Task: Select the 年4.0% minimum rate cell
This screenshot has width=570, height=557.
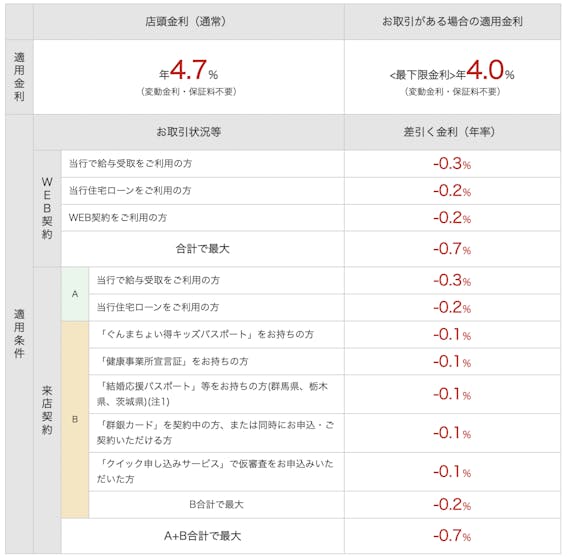Action: click(x=452, y=77)
